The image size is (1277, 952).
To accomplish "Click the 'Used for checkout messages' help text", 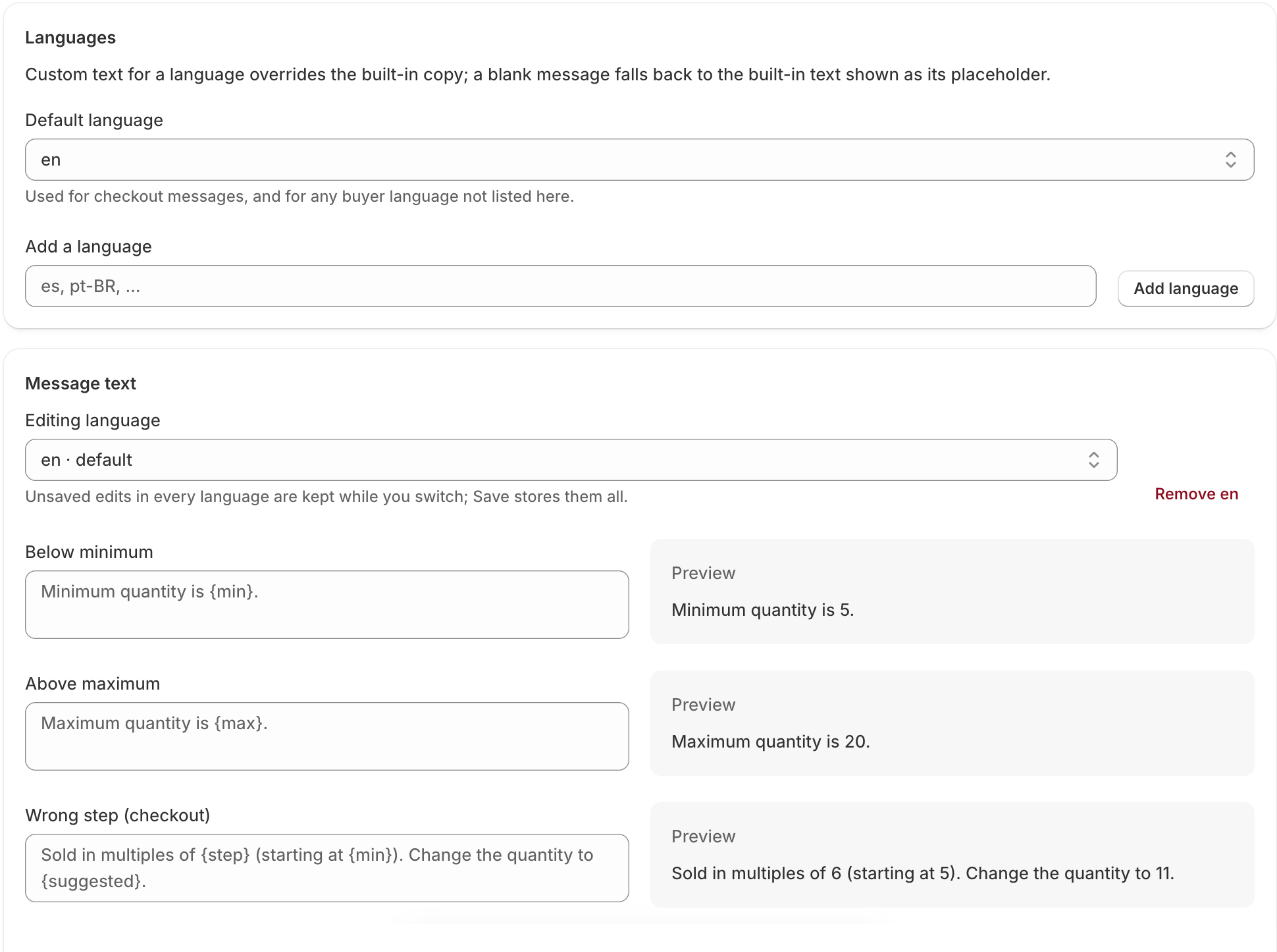I will pyautogui.click(x=299, y=196).
